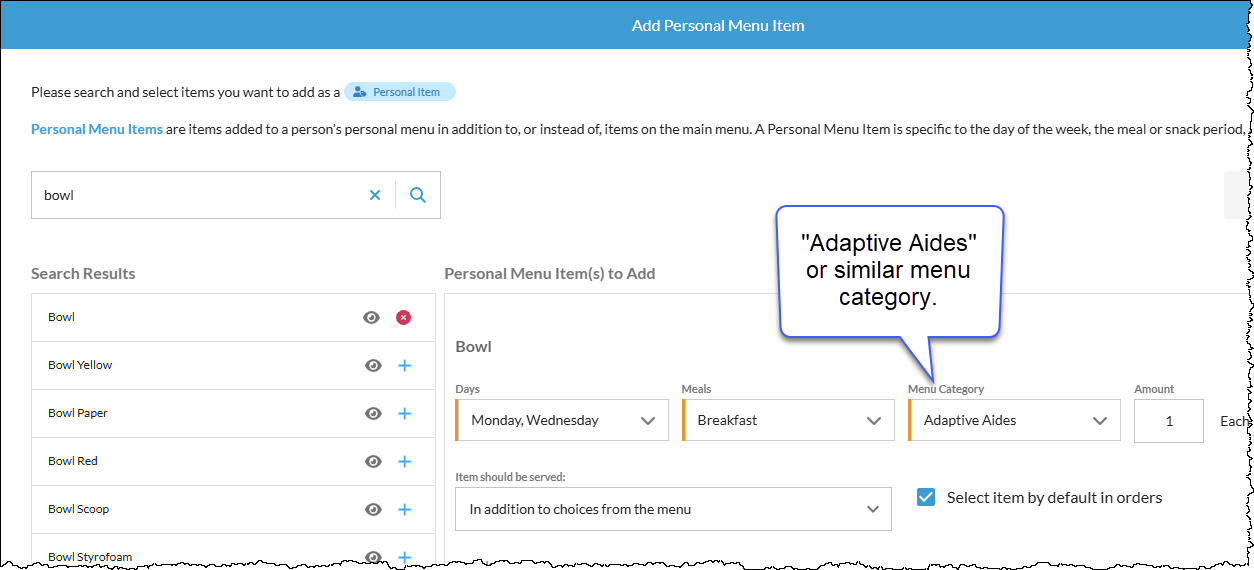Open the Item should be served dropdown
The height and width of the screenshot is (570, 1254).
(x=673, y=509)
